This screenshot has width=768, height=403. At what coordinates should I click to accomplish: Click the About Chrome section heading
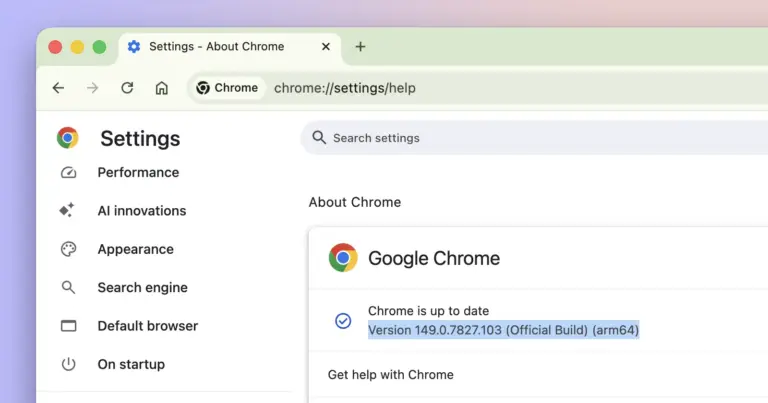tap(355, 202)
